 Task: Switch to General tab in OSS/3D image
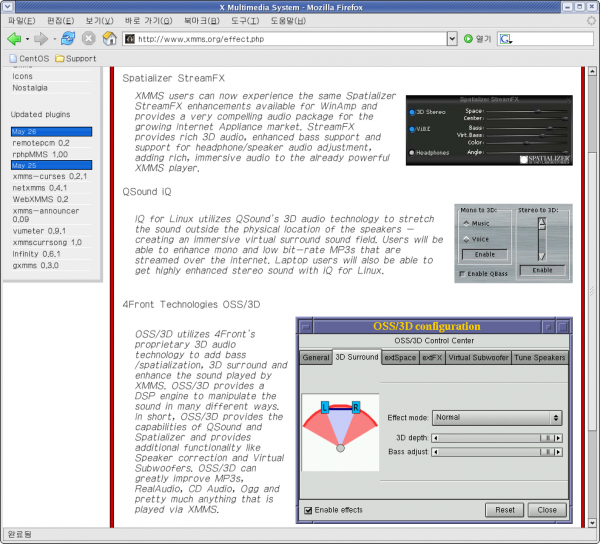click(x=316, y=358)
